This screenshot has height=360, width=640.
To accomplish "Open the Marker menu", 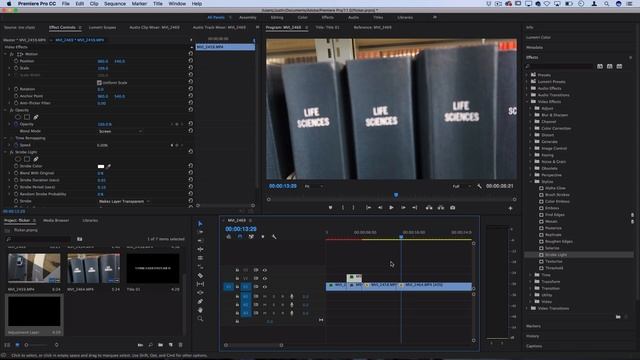I will tap(139, 4).
